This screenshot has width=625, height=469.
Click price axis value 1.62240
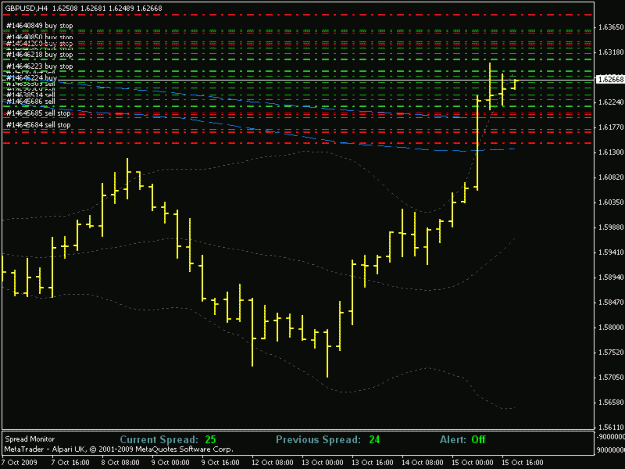(611, 102)
